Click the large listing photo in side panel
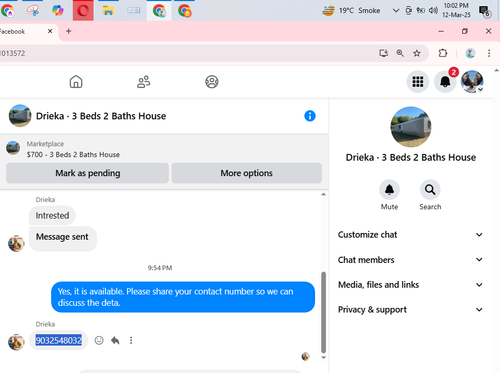This screenshot has height=373, width=500. (x=411, y=127)
